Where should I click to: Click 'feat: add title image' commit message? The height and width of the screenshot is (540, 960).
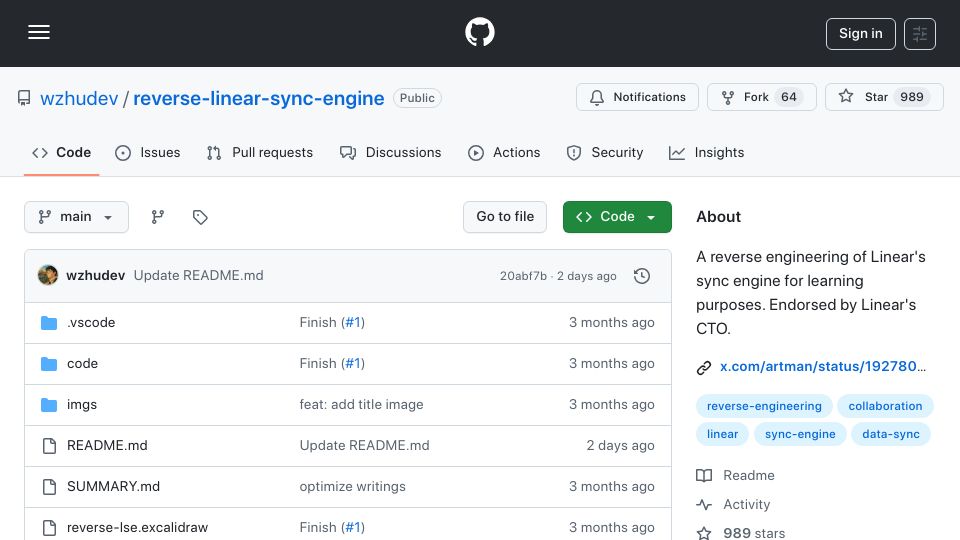361,405
